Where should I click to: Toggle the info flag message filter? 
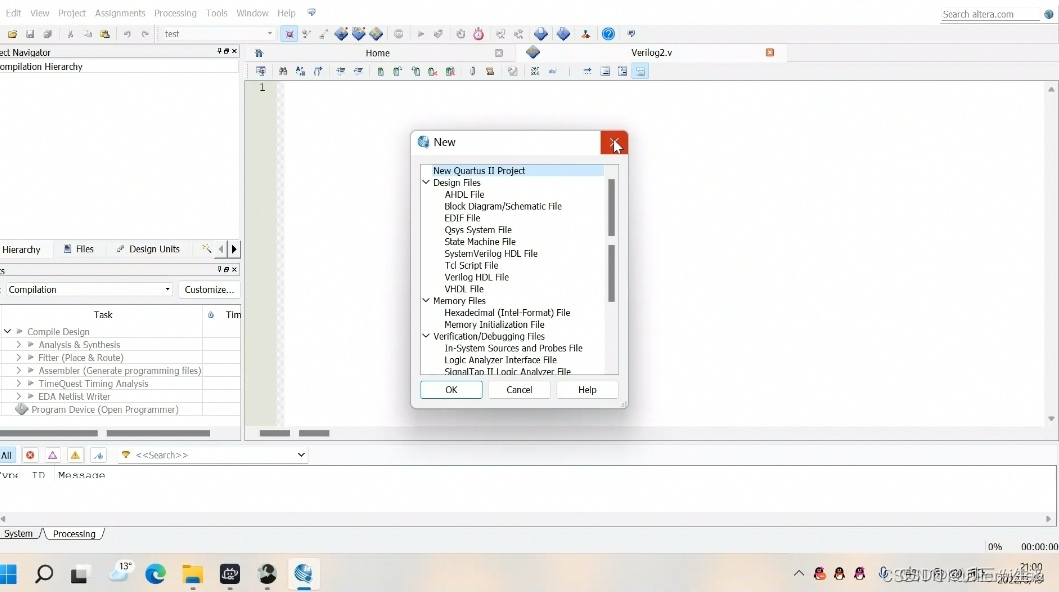click(99, 455)
